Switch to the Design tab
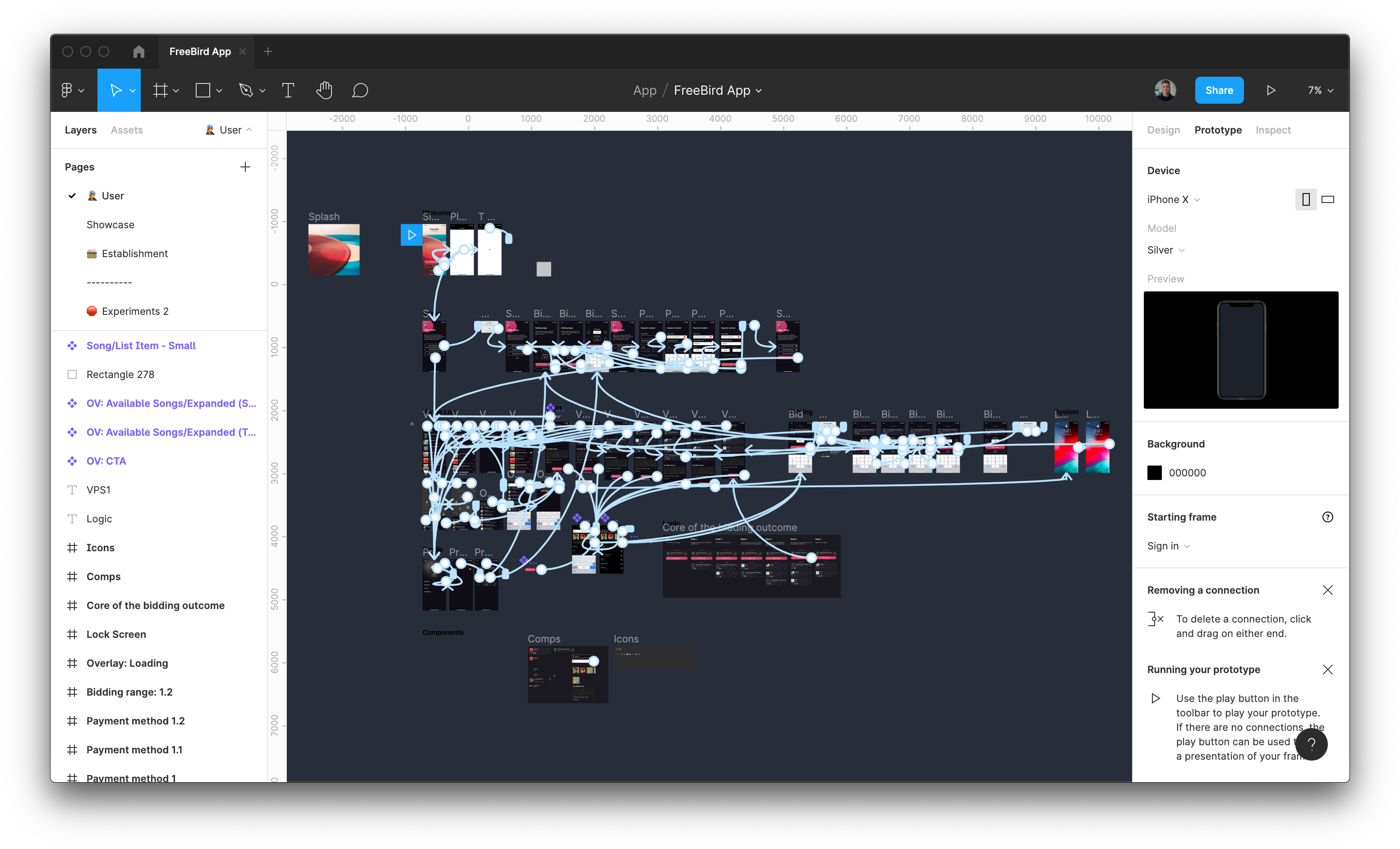This screenshot has height=849, width=1400. tap(1163, 129)
